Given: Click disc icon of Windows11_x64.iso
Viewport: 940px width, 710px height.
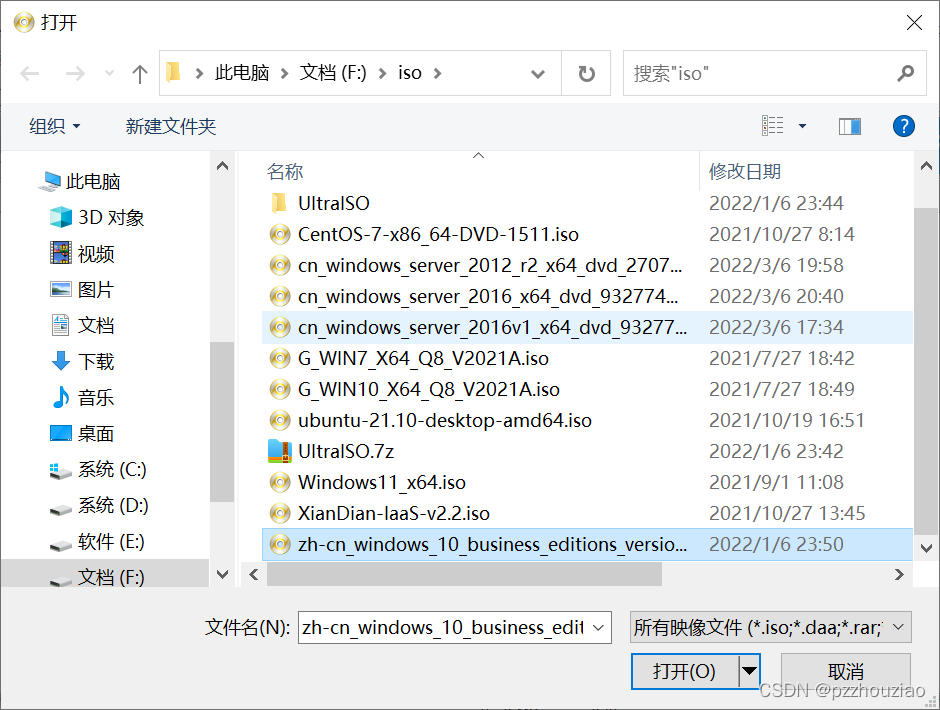Looking at the screenshot, I should click(x=280, y=483).
